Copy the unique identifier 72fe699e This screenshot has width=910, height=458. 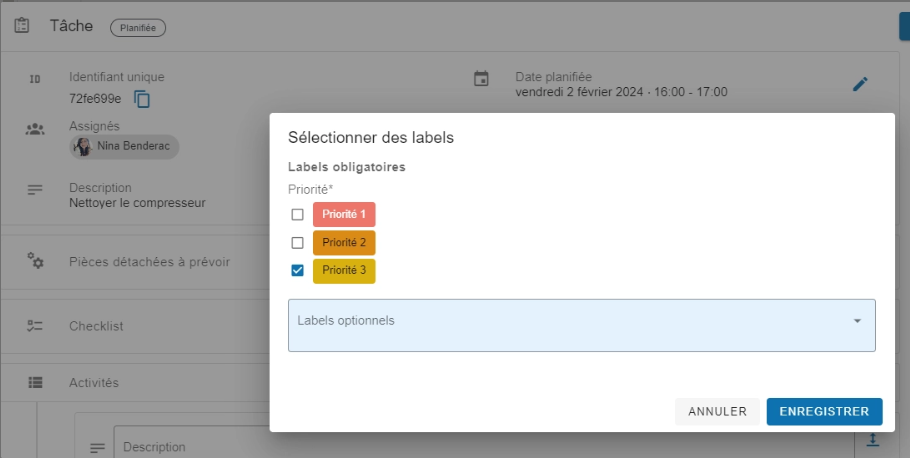pos(142,99)
